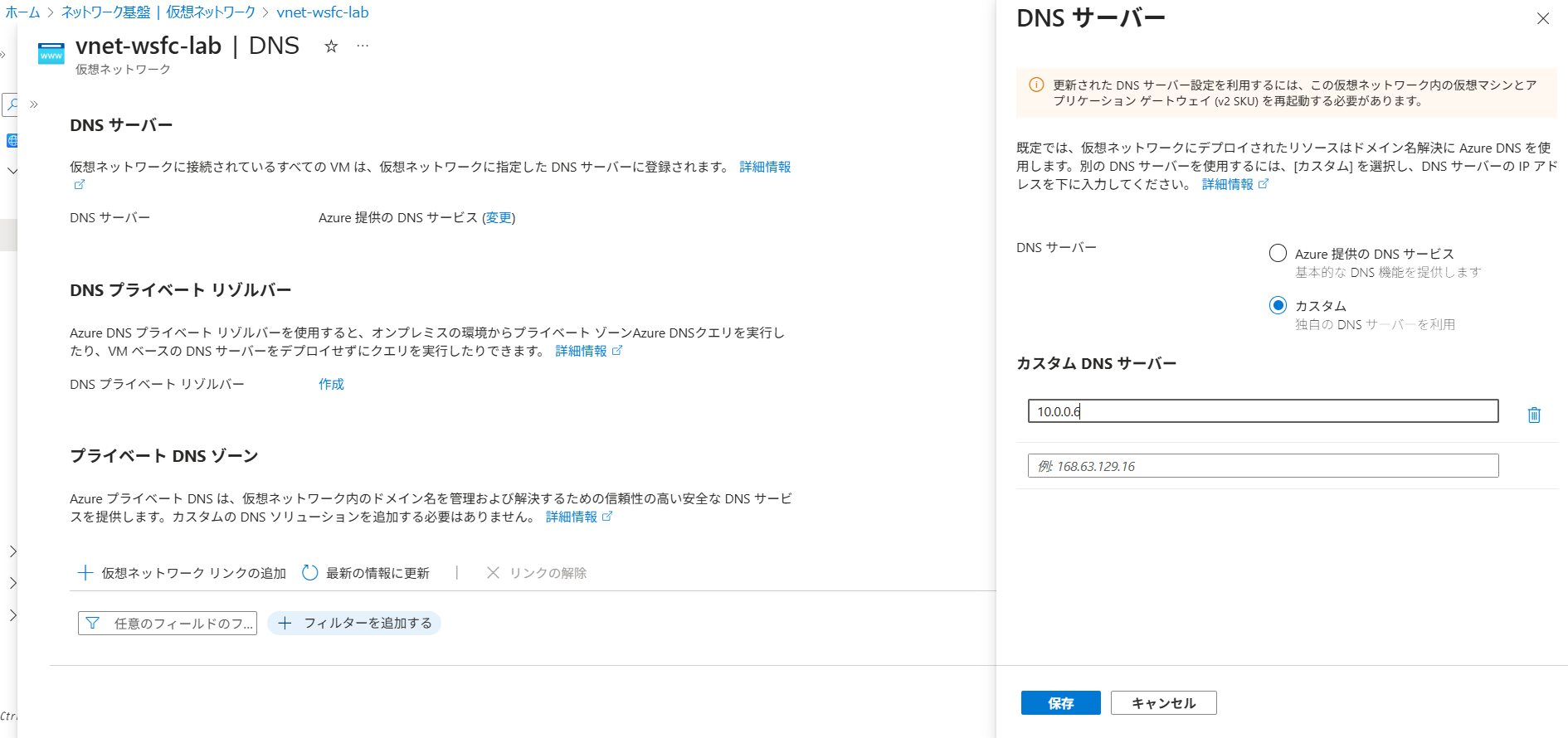Click the refresh icon for 最新の情報に更新
The image size is (1568, 738).
click(310, 573)
